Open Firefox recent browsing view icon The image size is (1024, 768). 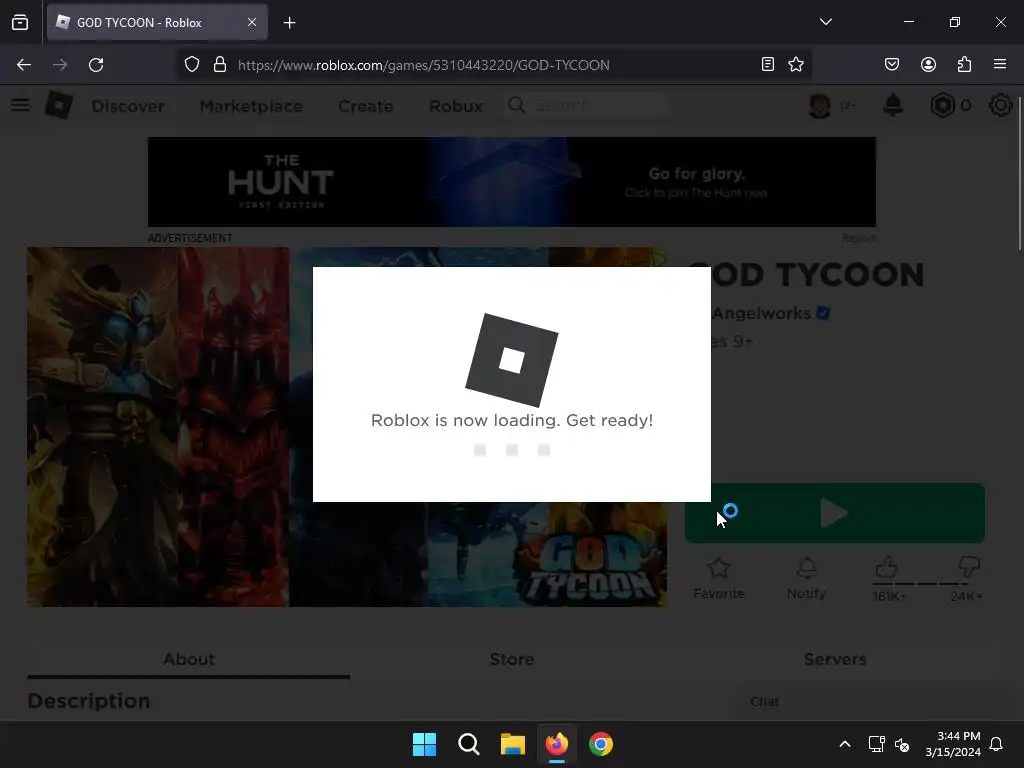tap(20, 22)
